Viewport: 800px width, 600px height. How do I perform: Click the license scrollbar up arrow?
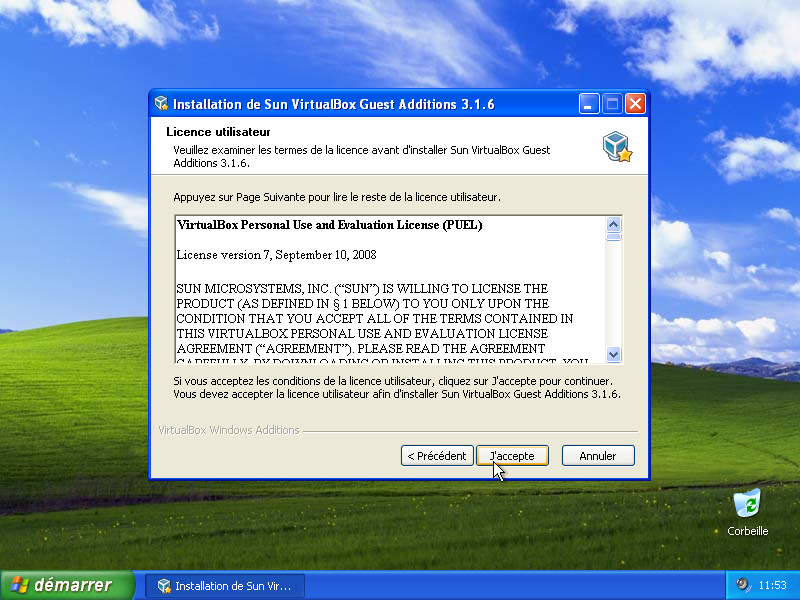[x=614, y=224]
